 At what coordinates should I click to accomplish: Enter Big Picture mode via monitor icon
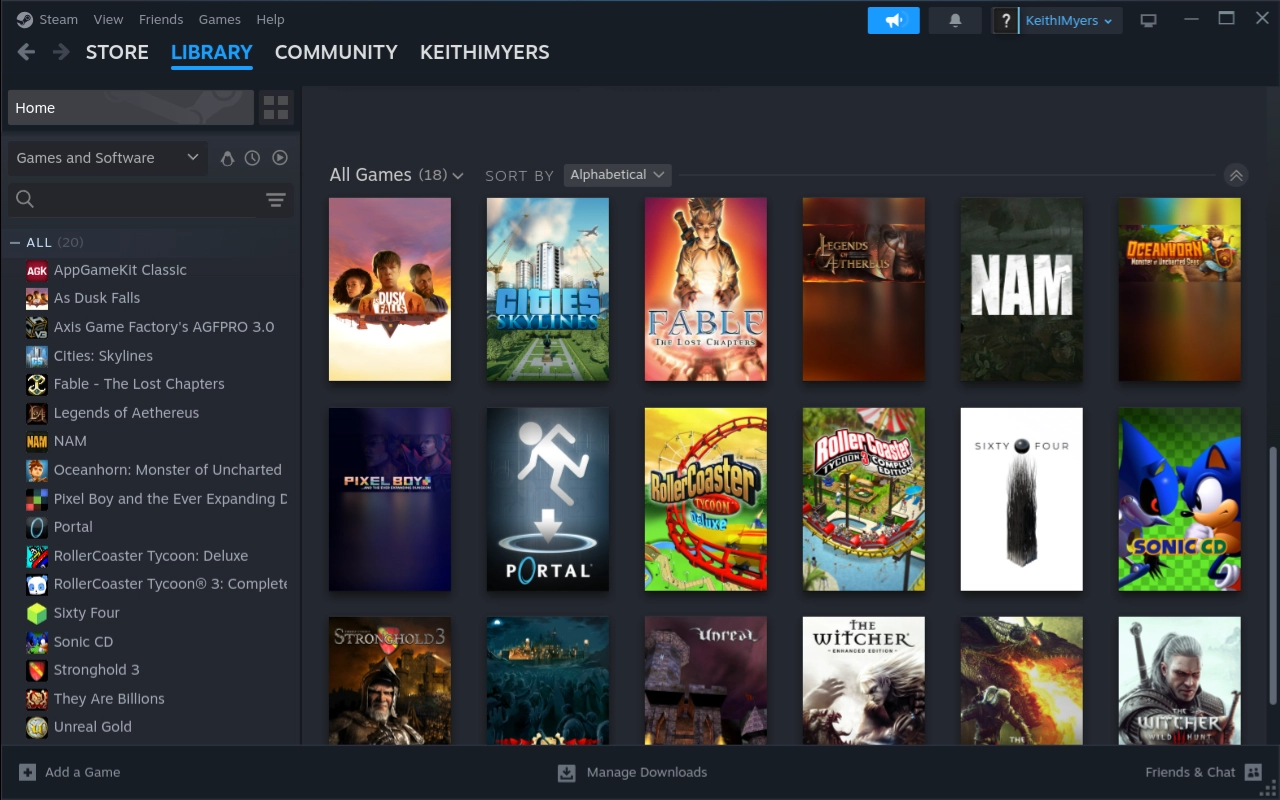pyautogui.click(x=1148, y=21)
